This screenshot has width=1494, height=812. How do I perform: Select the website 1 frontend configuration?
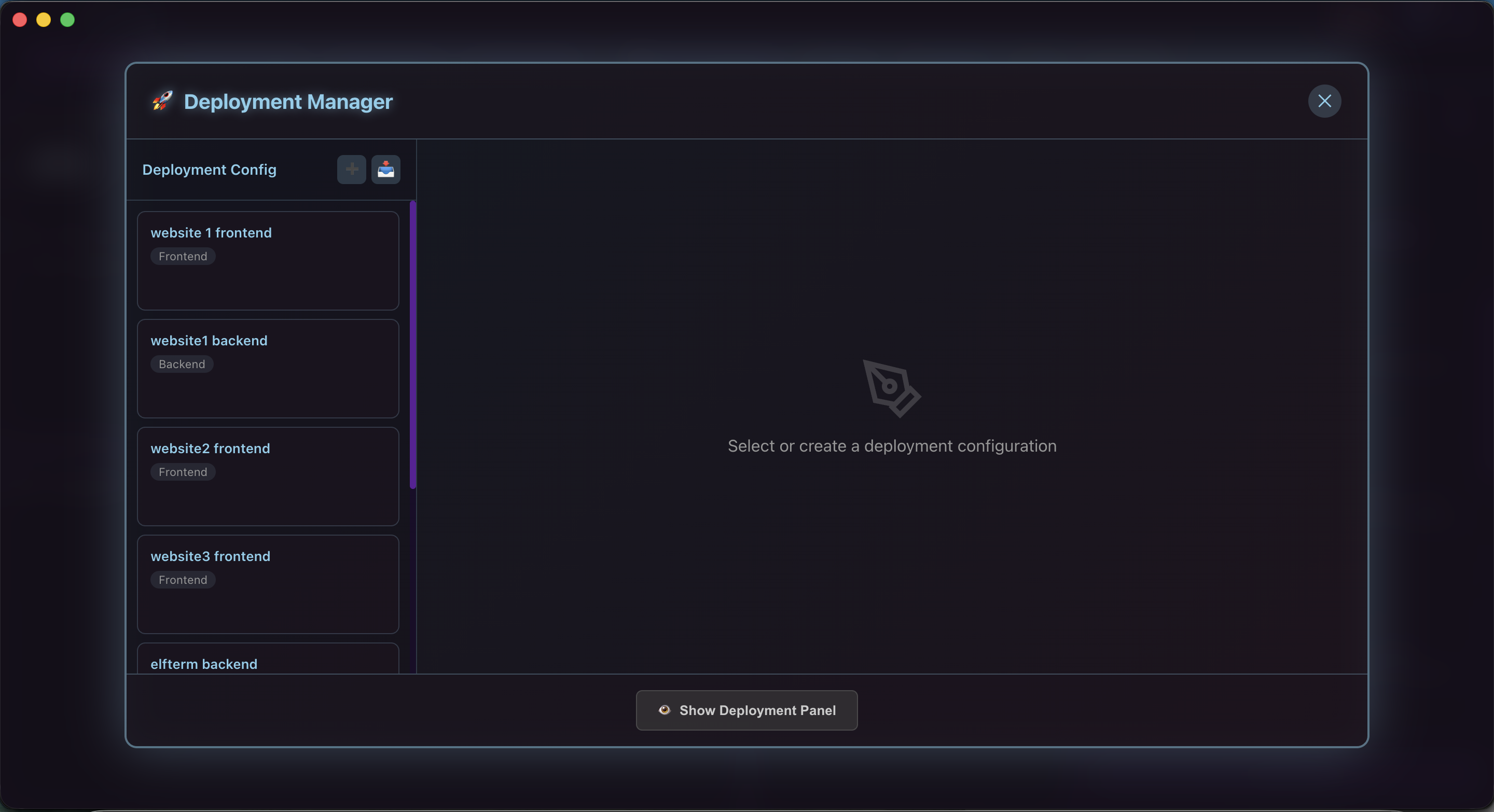pyautogui.click(x=268, y=260)
